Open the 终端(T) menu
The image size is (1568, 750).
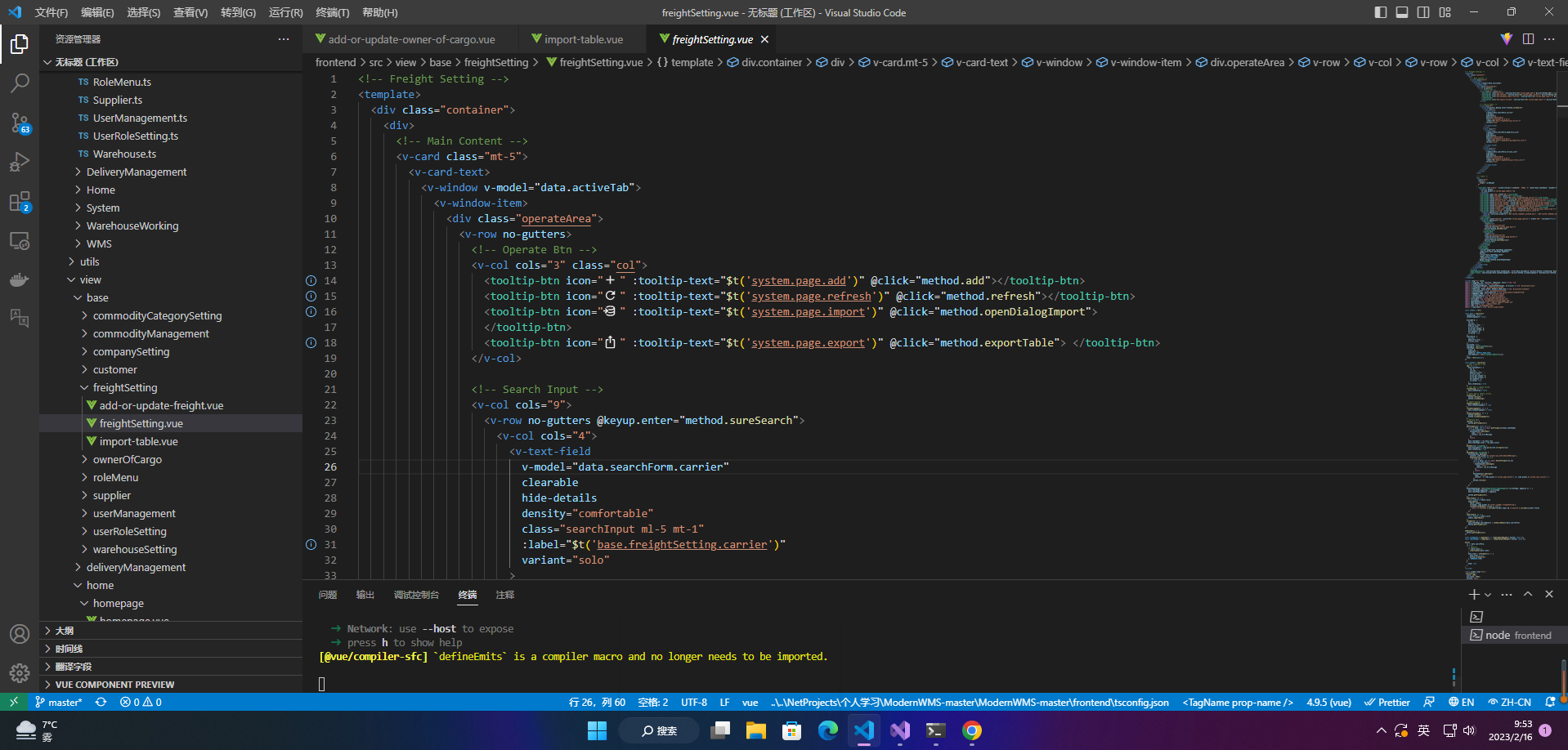(332, 12)
